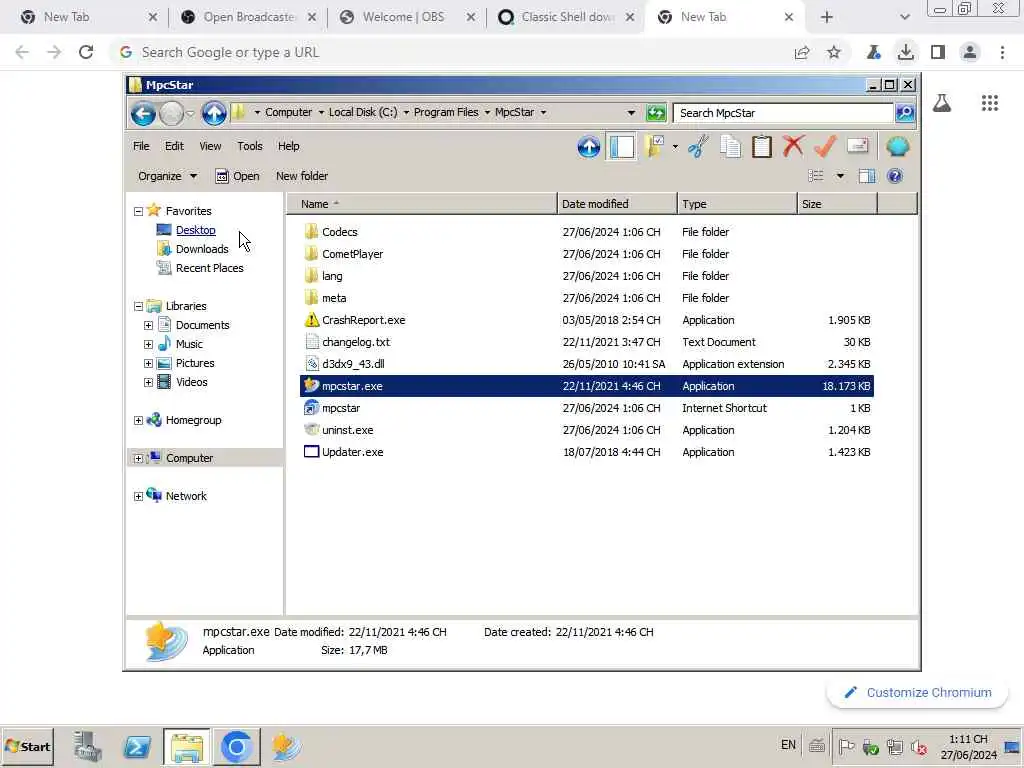Image resolution: width=1024 pixels, height=768 pixels.
Task: Click the blue Help question mark icon
Action: click(895, 176)
